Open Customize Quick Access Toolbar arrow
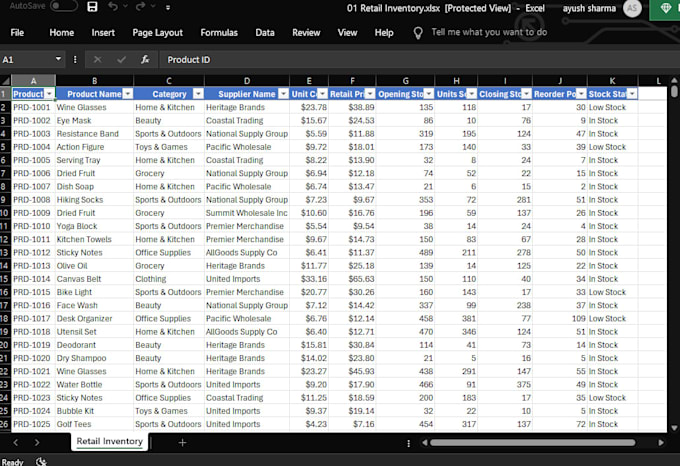Viewport: 680px width, 466px height. (x=168, y=7)
